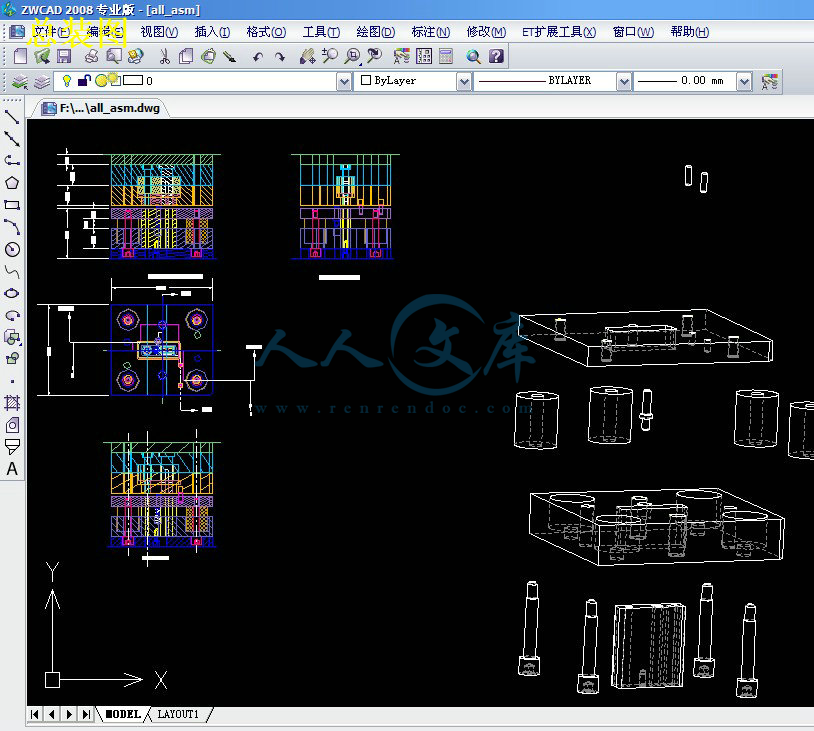Image resolution: width=814 pixels, height=731 pixels.
Task: Select the Polyline tool
Action: click(12, 160)
